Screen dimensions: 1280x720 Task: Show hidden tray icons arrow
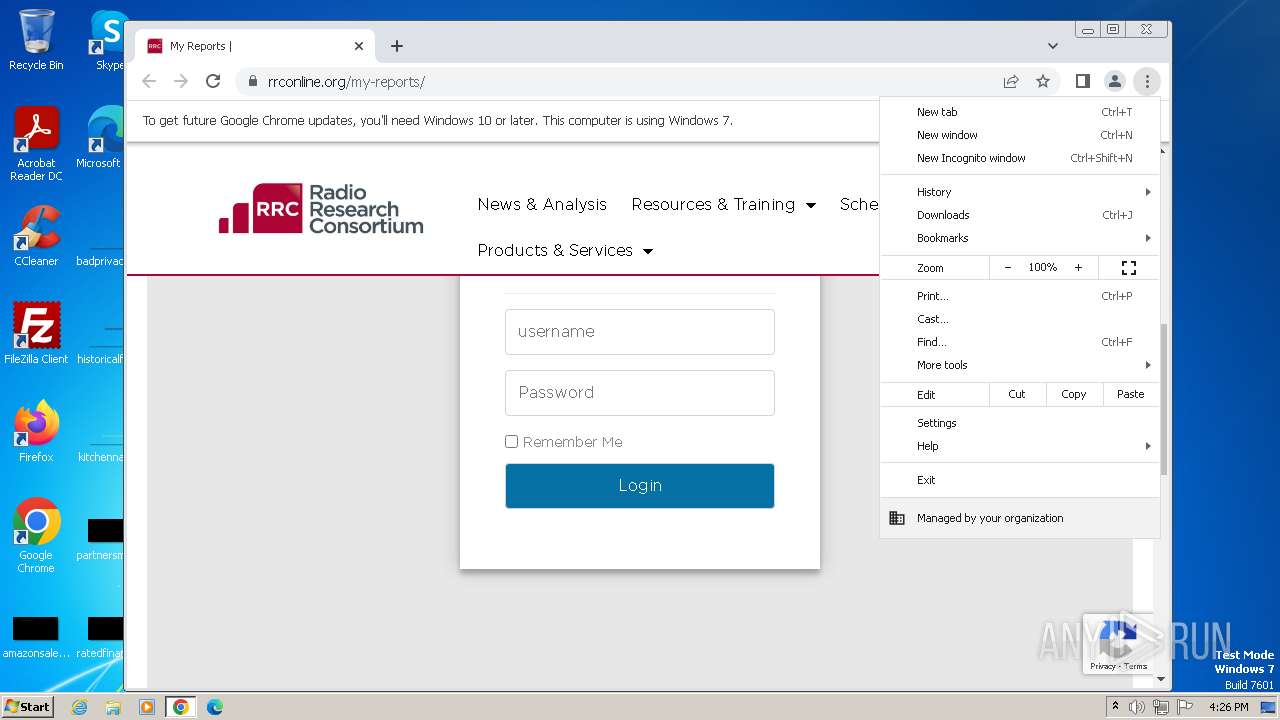[x=1115, y=706]
